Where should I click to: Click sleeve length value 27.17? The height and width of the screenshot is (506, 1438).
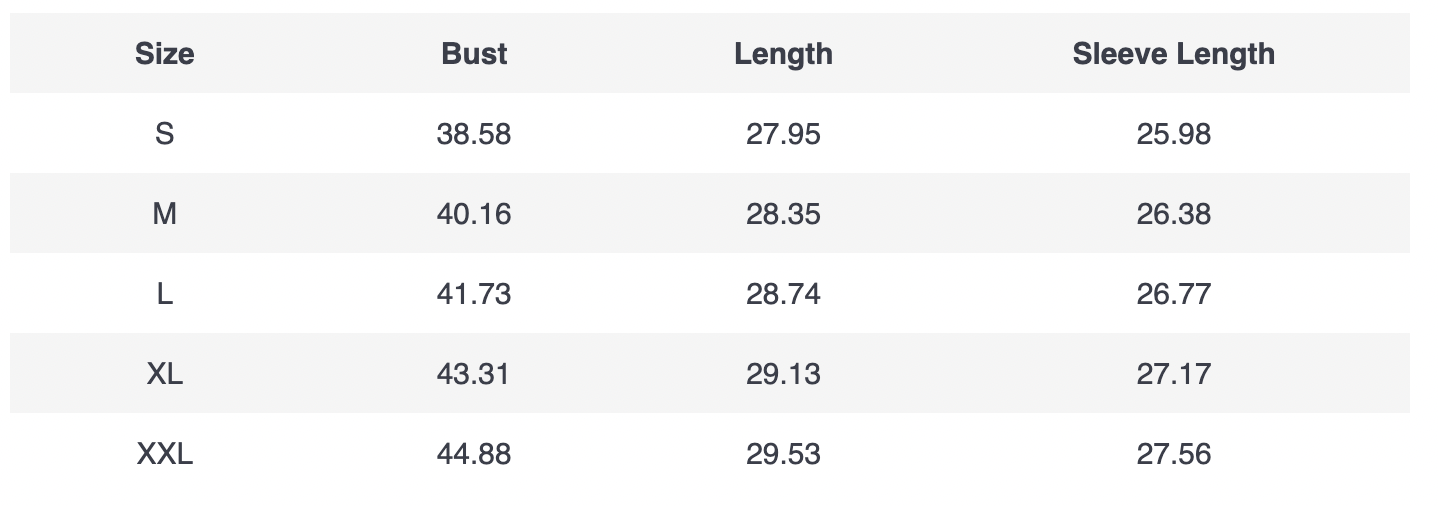(x=1173, y=374)
